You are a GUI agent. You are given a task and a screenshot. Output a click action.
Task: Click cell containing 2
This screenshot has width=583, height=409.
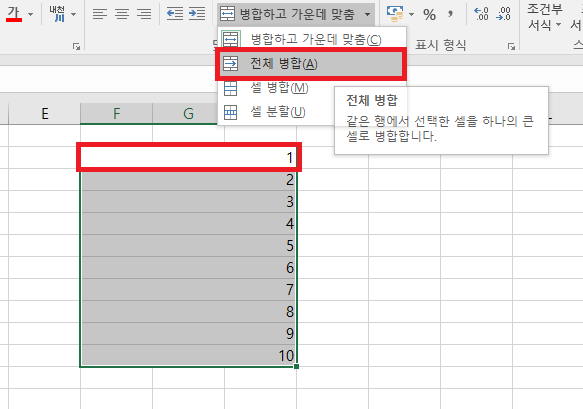pyautogui.click(x=189, y=180)
